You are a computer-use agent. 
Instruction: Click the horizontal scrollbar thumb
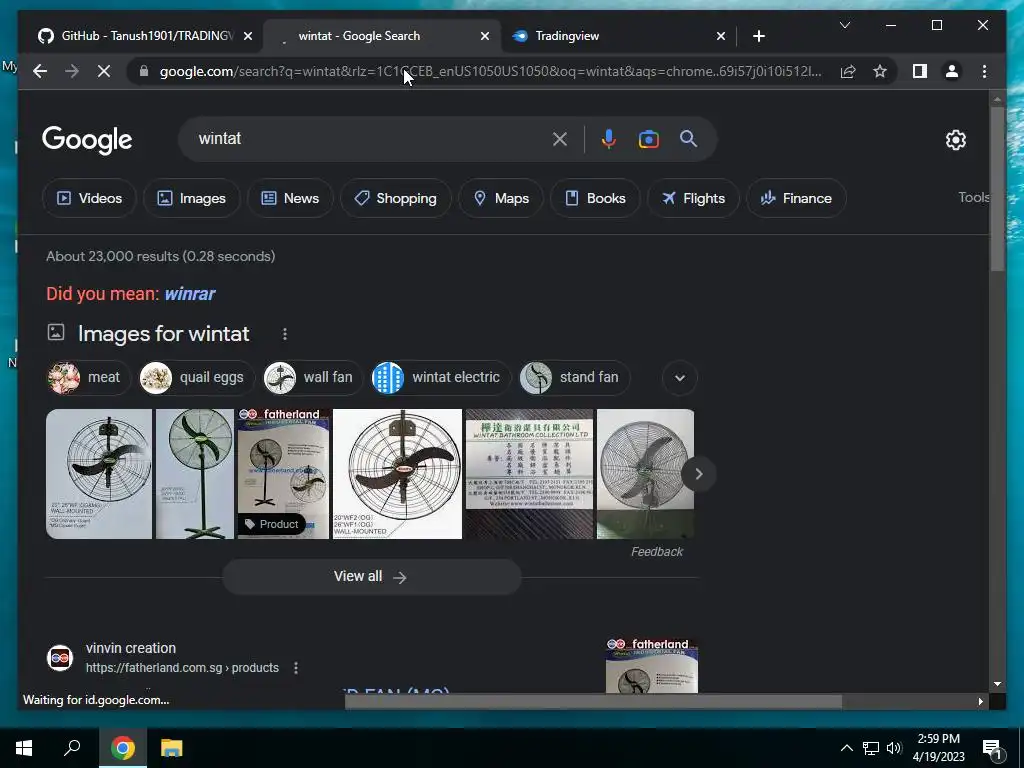click(x=593, y=701)
